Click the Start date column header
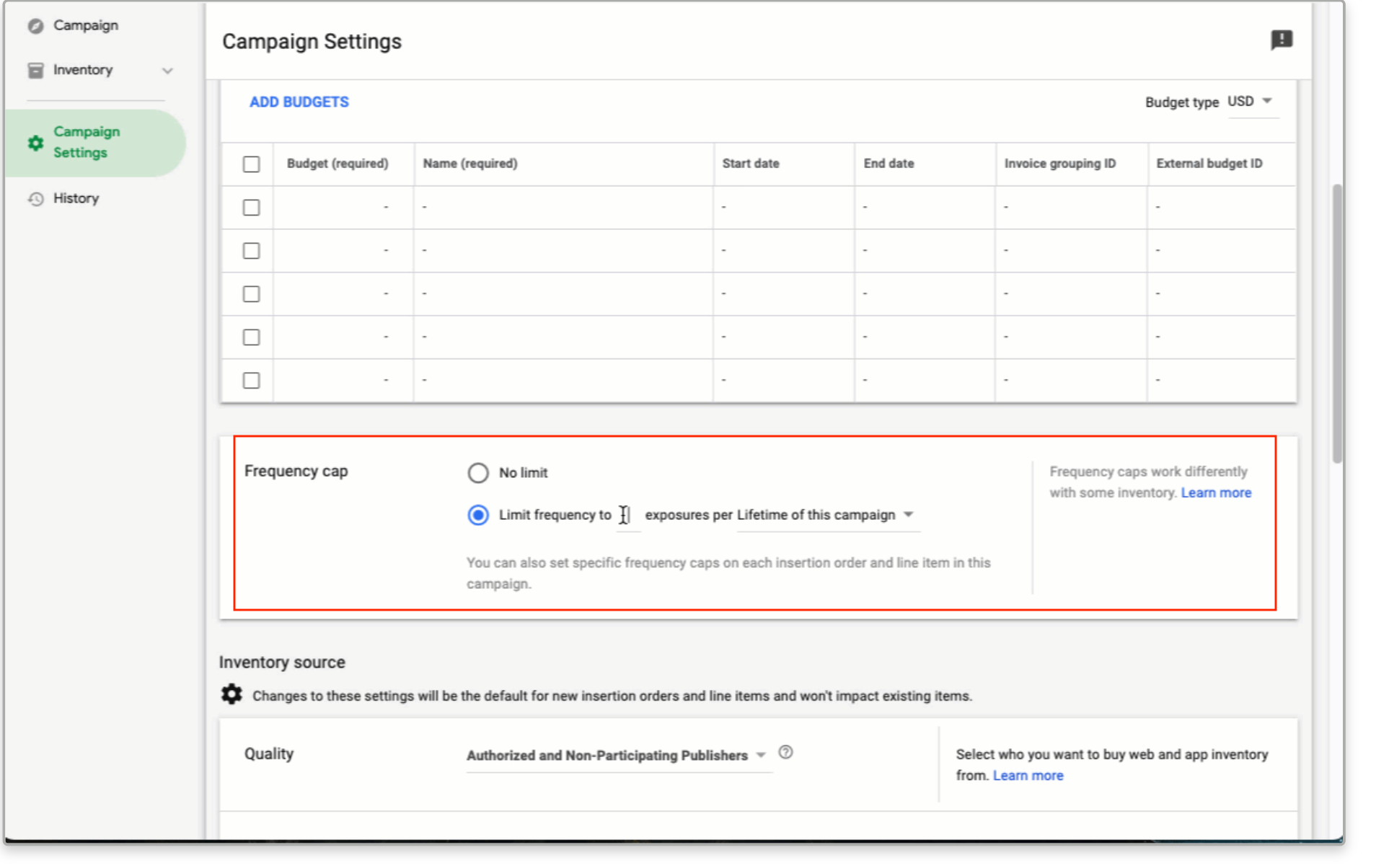The image size is (1389, 868). [x=751, y=164]
